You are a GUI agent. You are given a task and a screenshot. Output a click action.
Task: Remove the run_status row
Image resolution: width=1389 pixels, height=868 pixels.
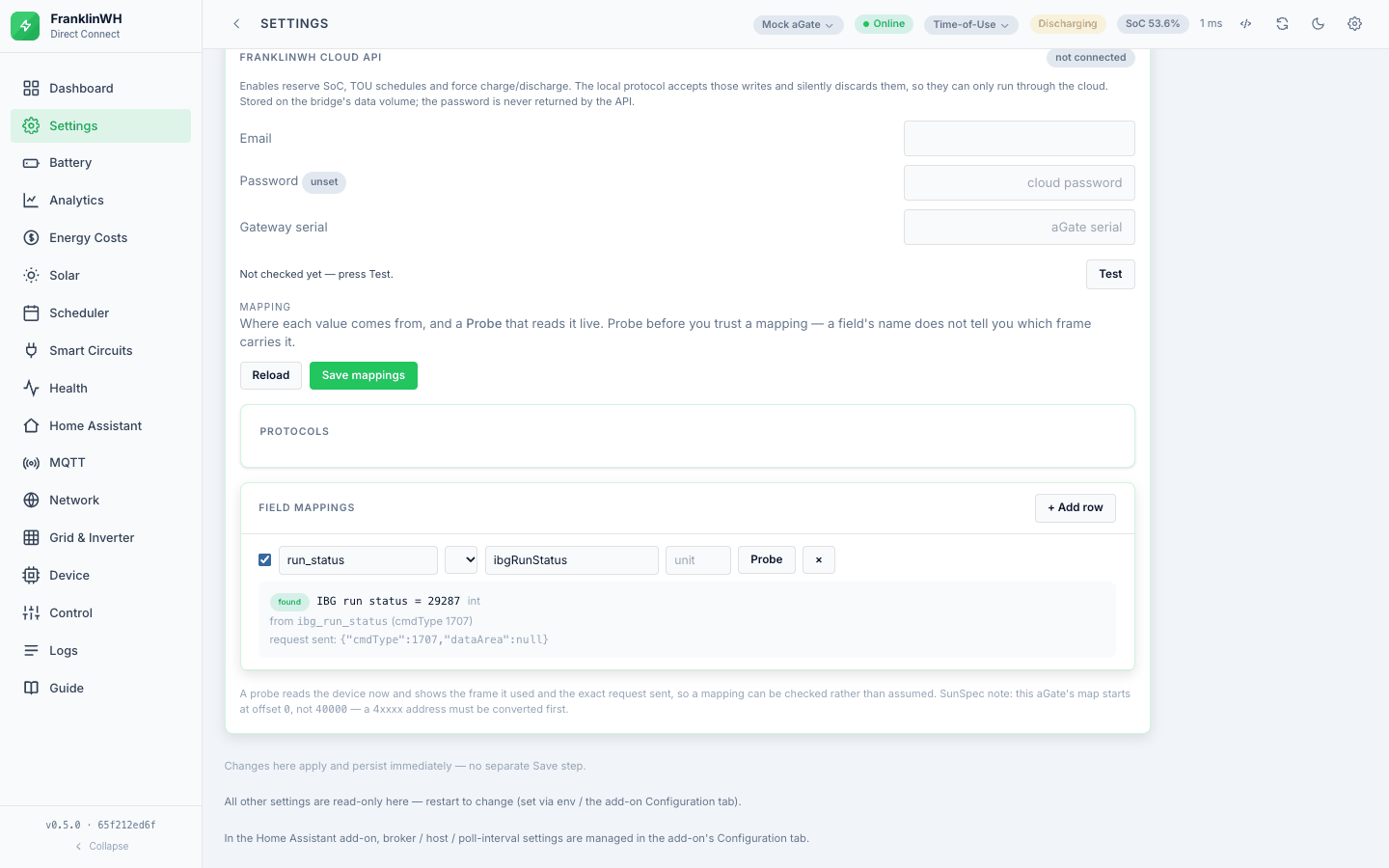[x=819, y=560]
